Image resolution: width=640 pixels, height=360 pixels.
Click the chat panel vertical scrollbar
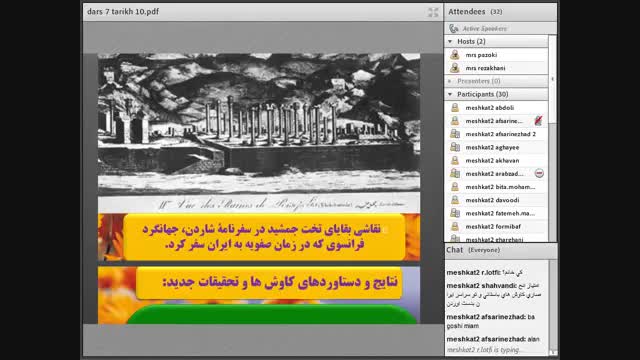(553, 307)
